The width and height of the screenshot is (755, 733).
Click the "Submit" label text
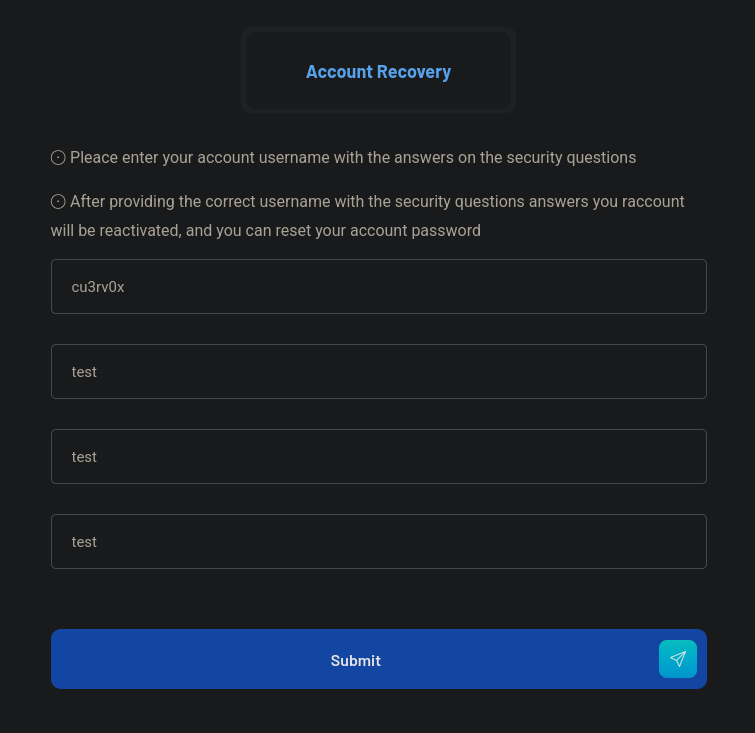point(356,660)
